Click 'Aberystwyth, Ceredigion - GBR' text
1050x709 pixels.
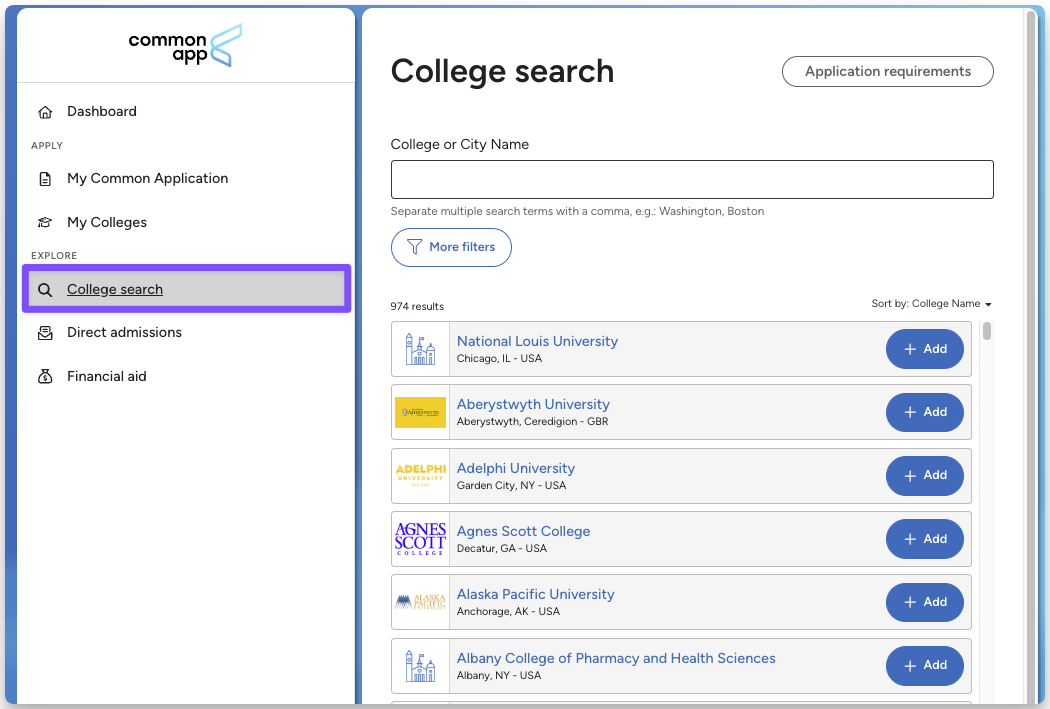(x=532, y=422)
